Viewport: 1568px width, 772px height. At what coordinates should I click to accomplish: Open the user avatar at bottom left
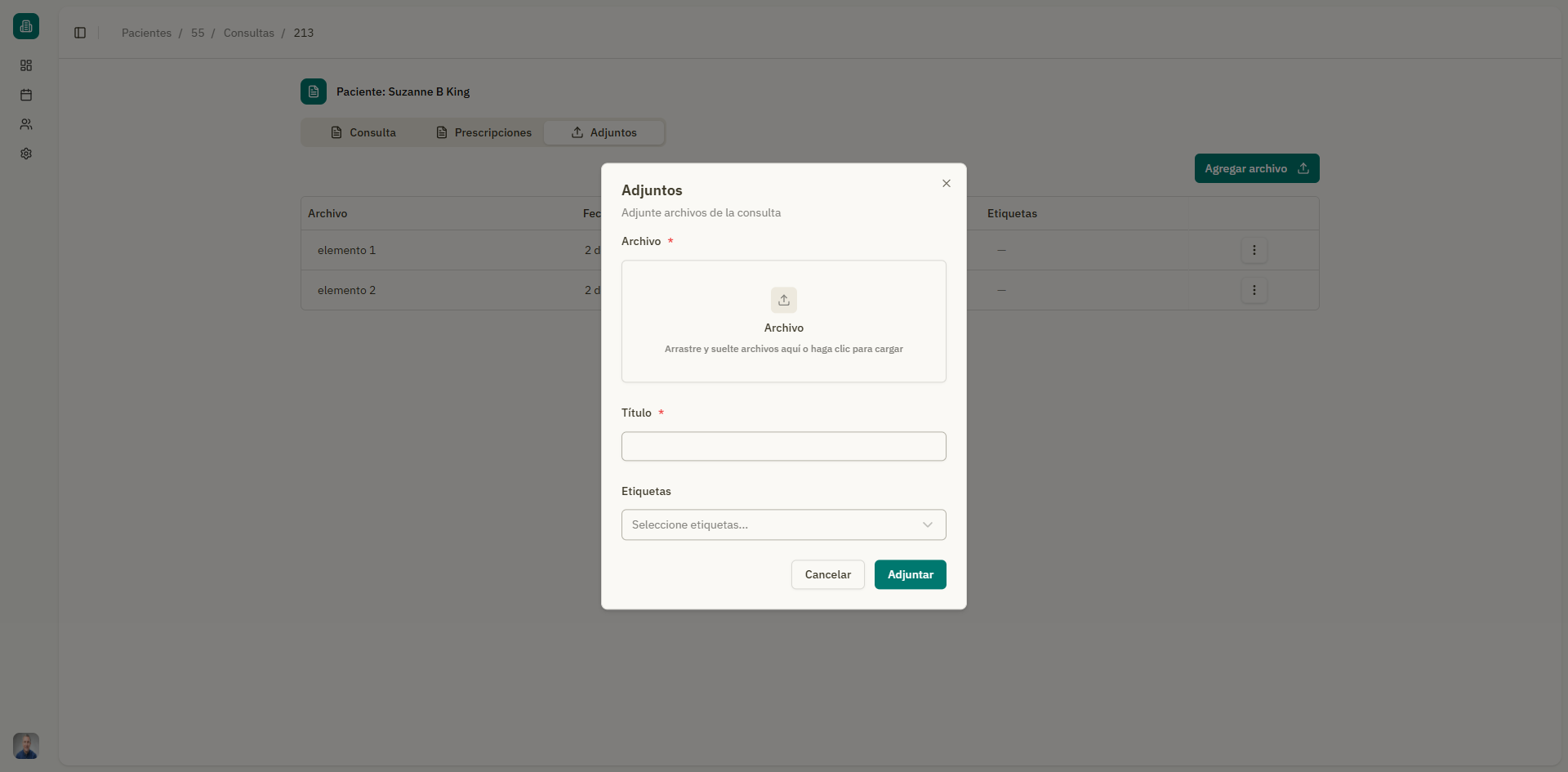pyautogui.click(x=26, y=745)
